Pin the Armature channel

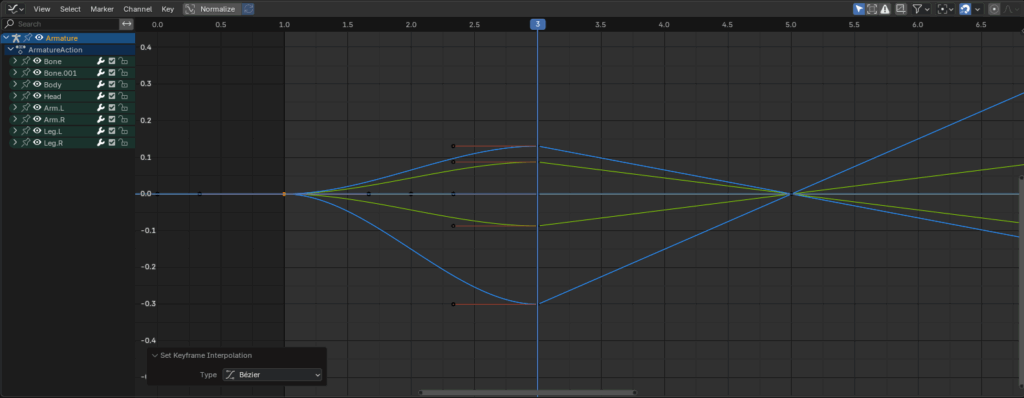[28, 38]
